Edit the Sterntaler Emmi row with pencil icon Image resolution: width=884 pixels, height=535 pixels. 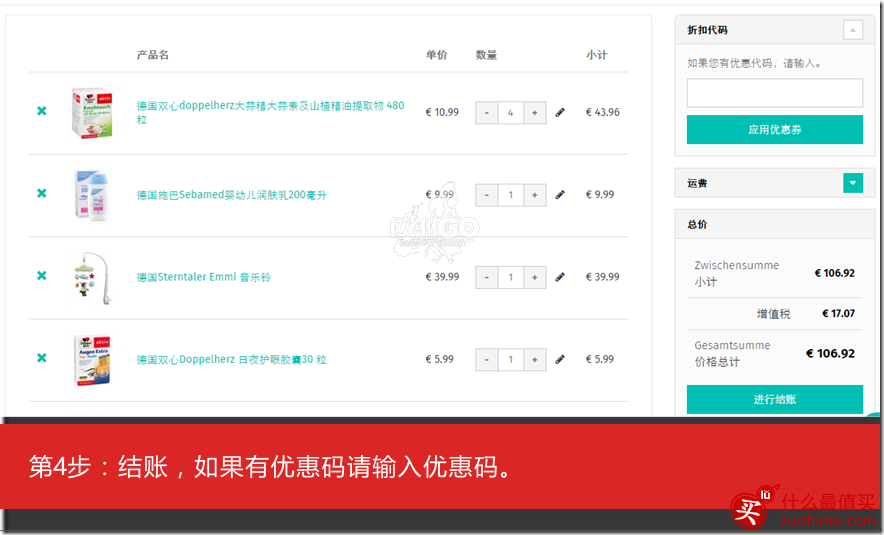[x=560, y=277]
